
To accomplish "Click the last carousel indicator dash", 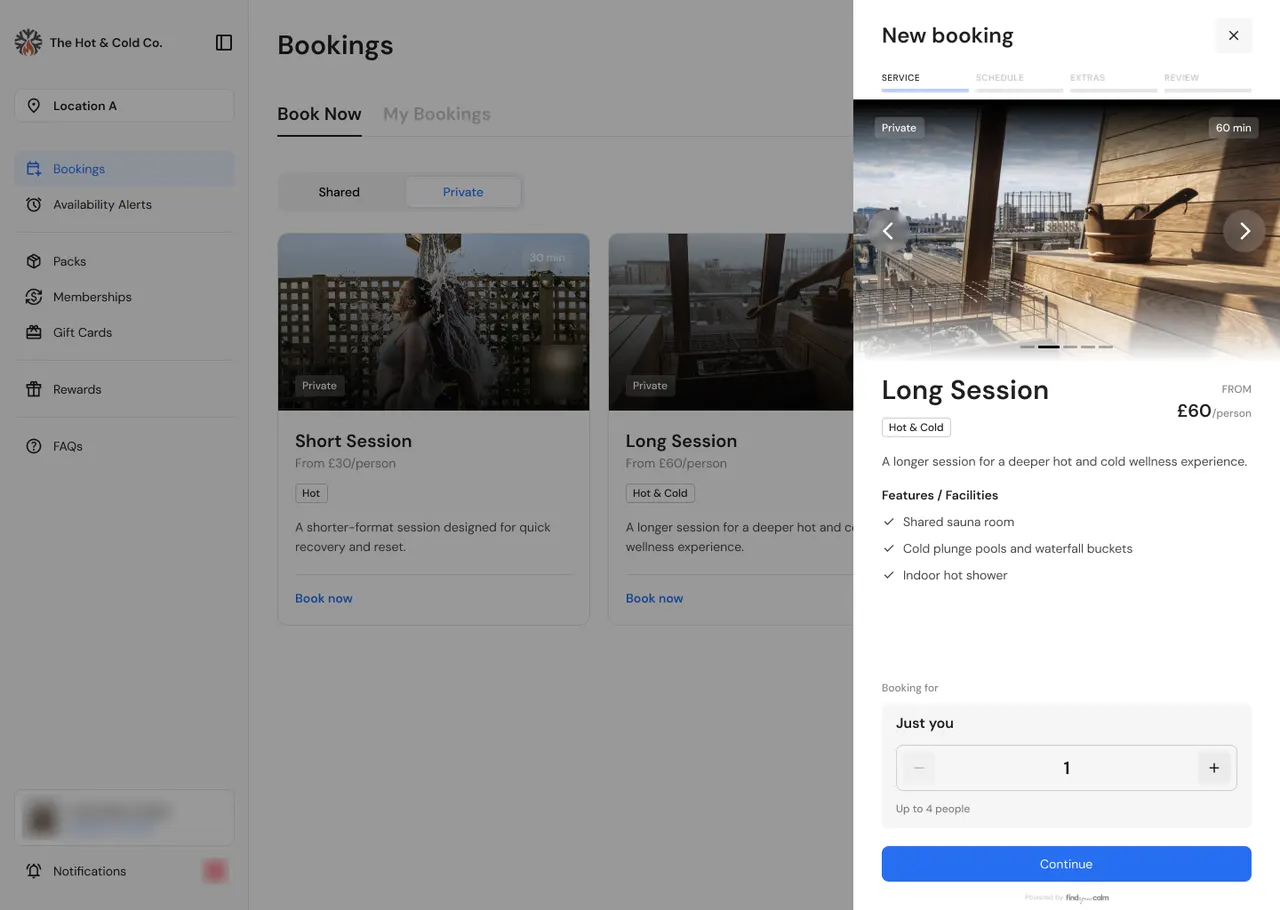I will [x=1106, y=347].
